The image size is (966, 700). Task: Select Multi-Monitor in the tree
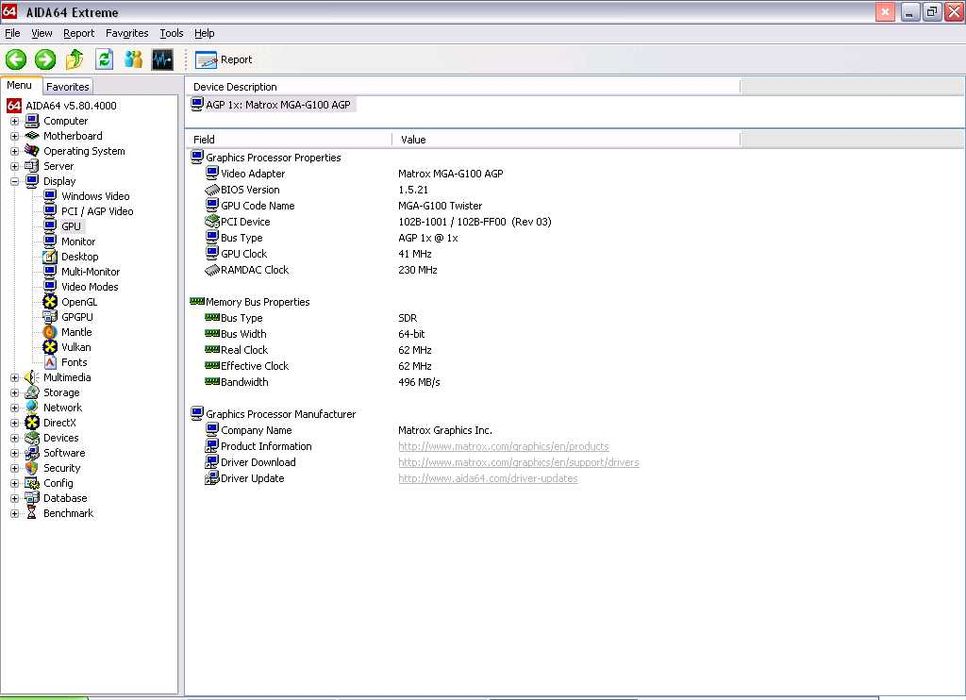pyautogui.click(x=90, y=272)
